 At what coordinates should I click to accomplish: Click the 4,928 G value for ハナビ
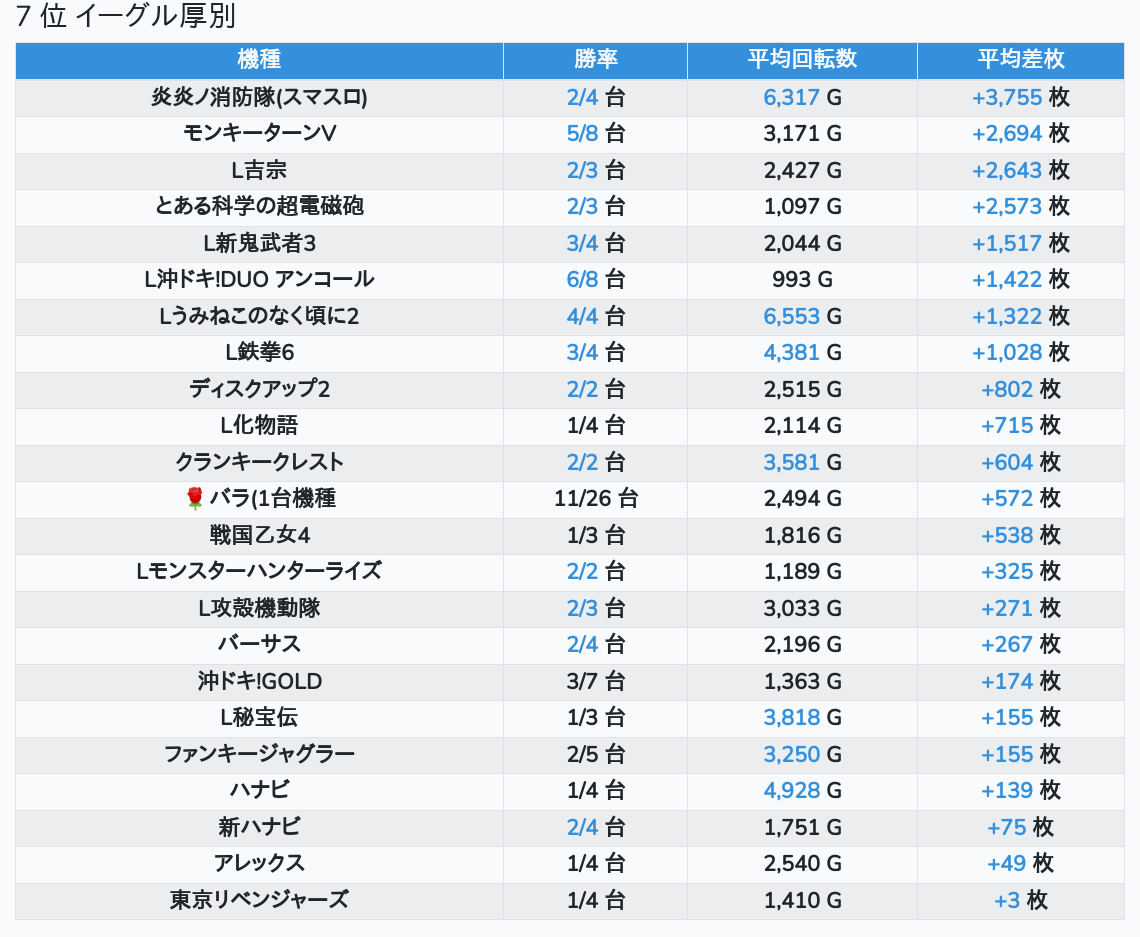[802, 790]
